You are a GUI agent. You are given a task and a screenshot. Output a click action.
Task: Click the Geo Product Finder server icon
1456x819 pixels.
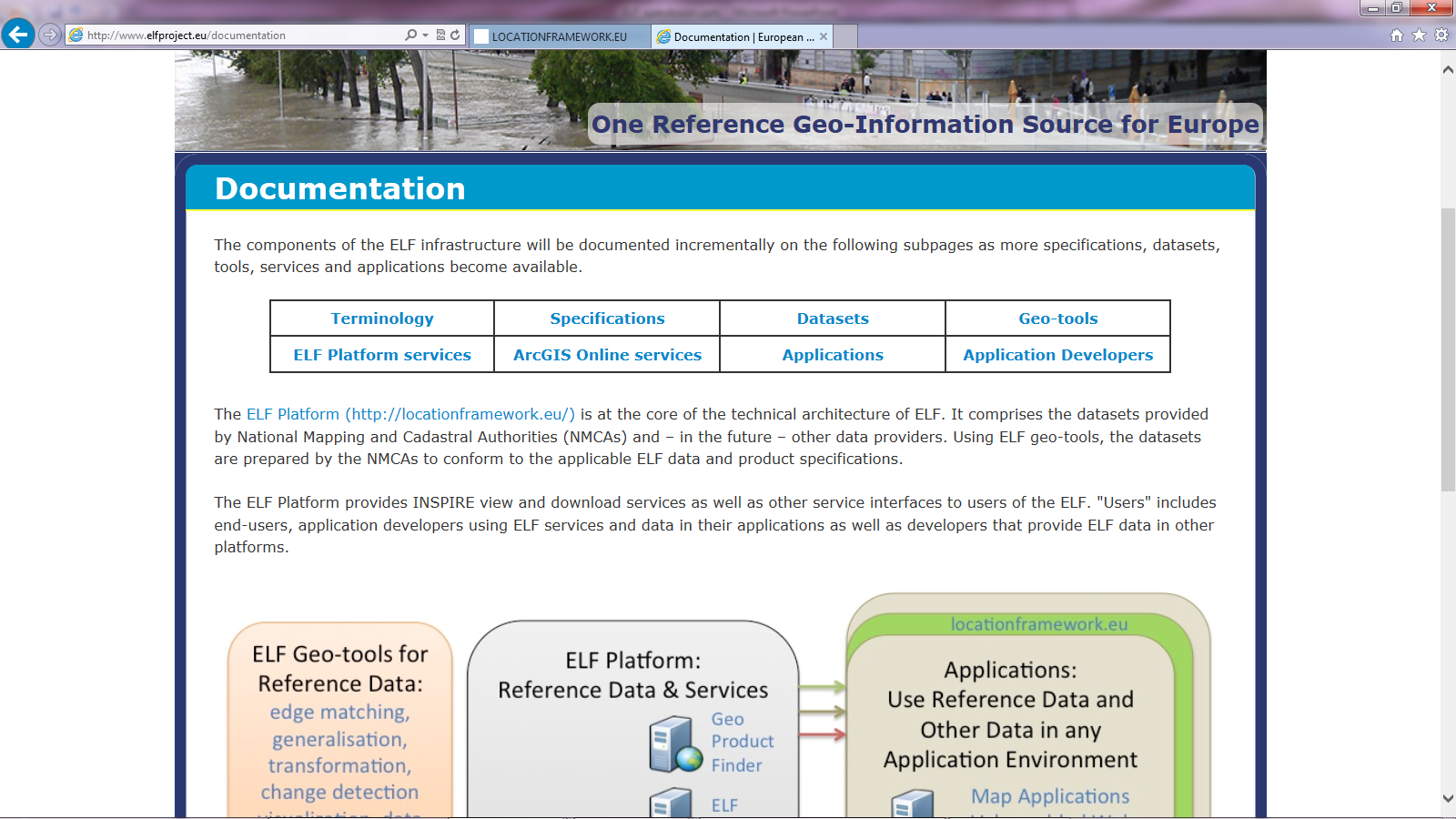point(676,743)
